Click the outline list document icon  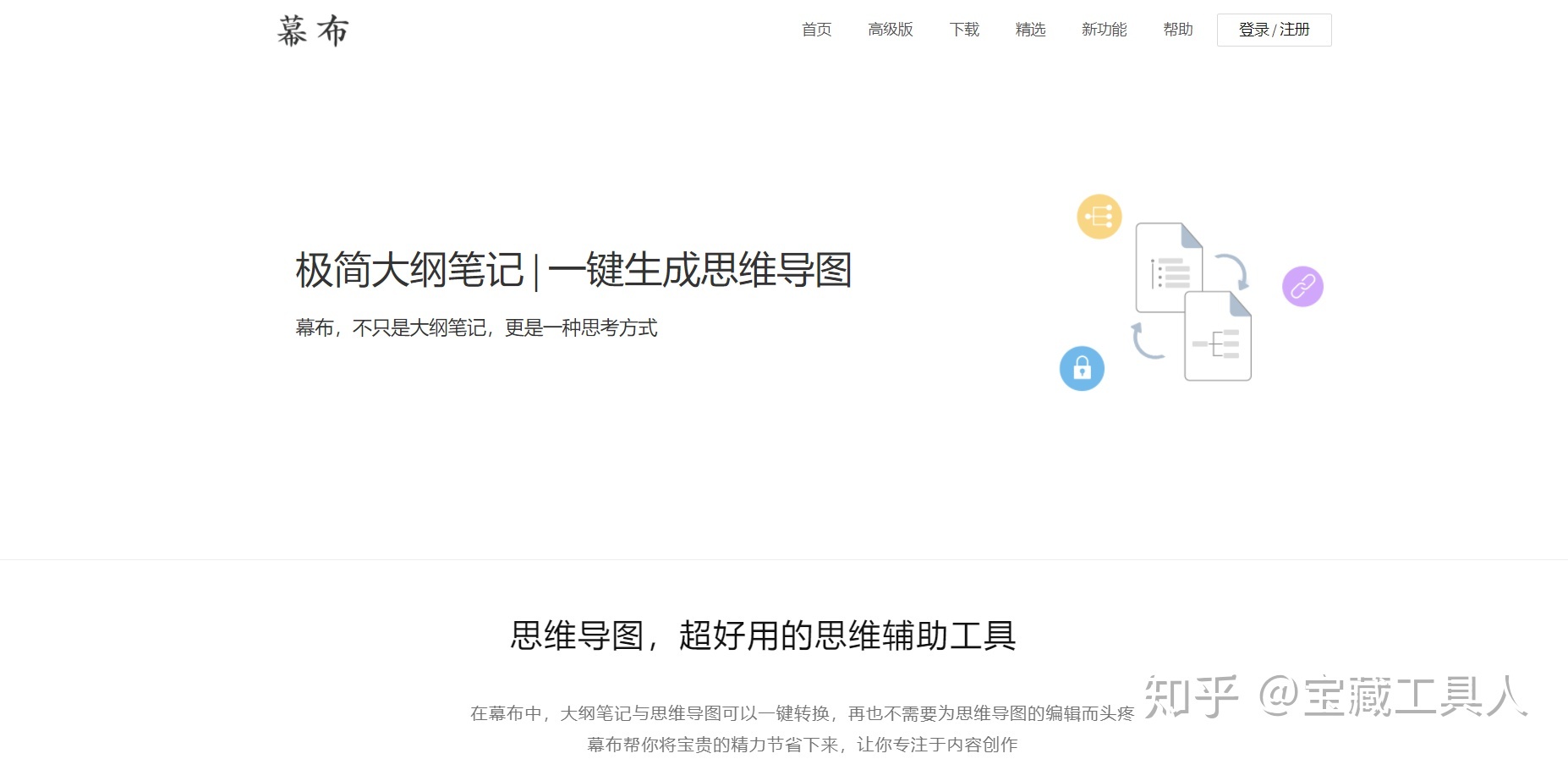pos(1169,267)
